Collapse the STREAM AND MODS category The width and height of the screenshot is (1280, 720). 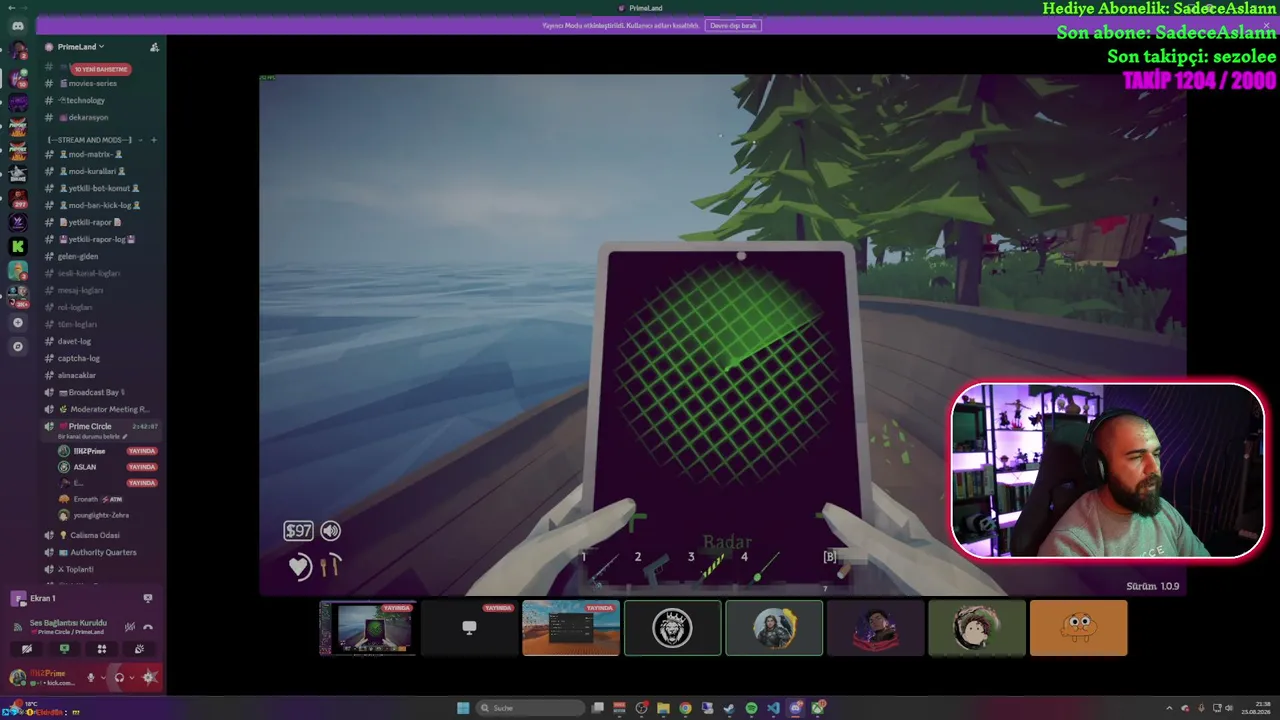point(89,140)
